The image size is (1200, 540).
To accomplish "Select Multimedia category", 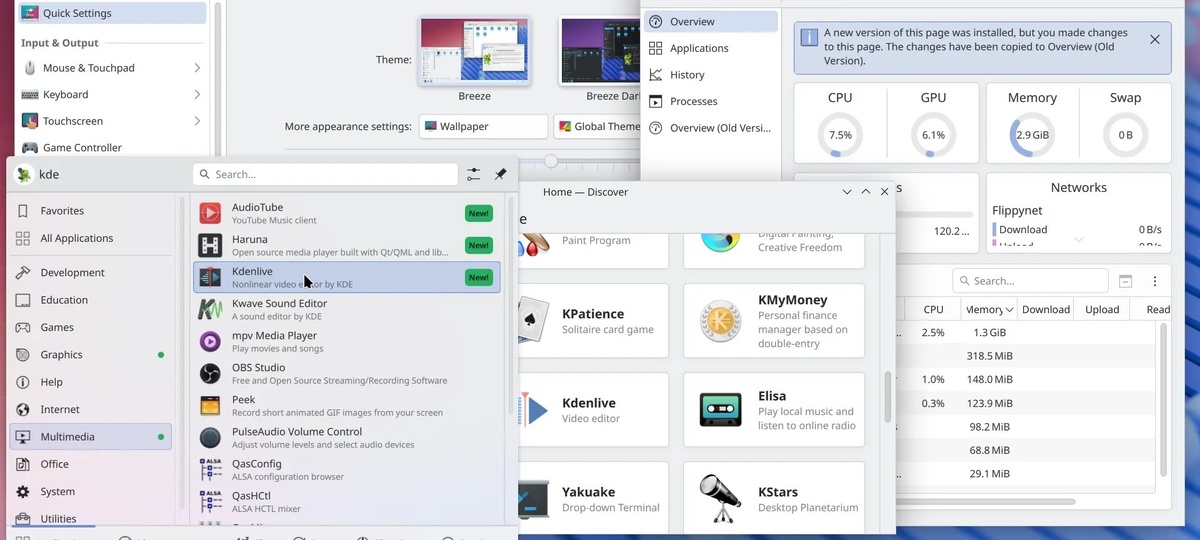I will 92,437.
